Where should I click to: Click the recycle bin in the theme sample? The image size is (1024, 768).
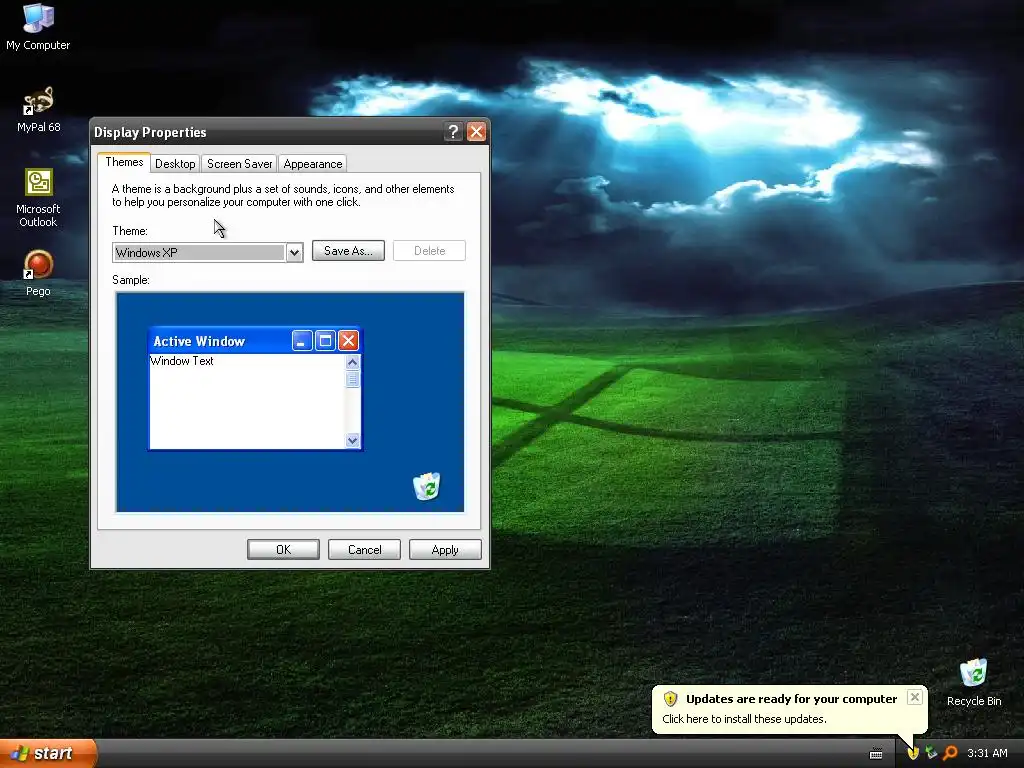point(427,487)
